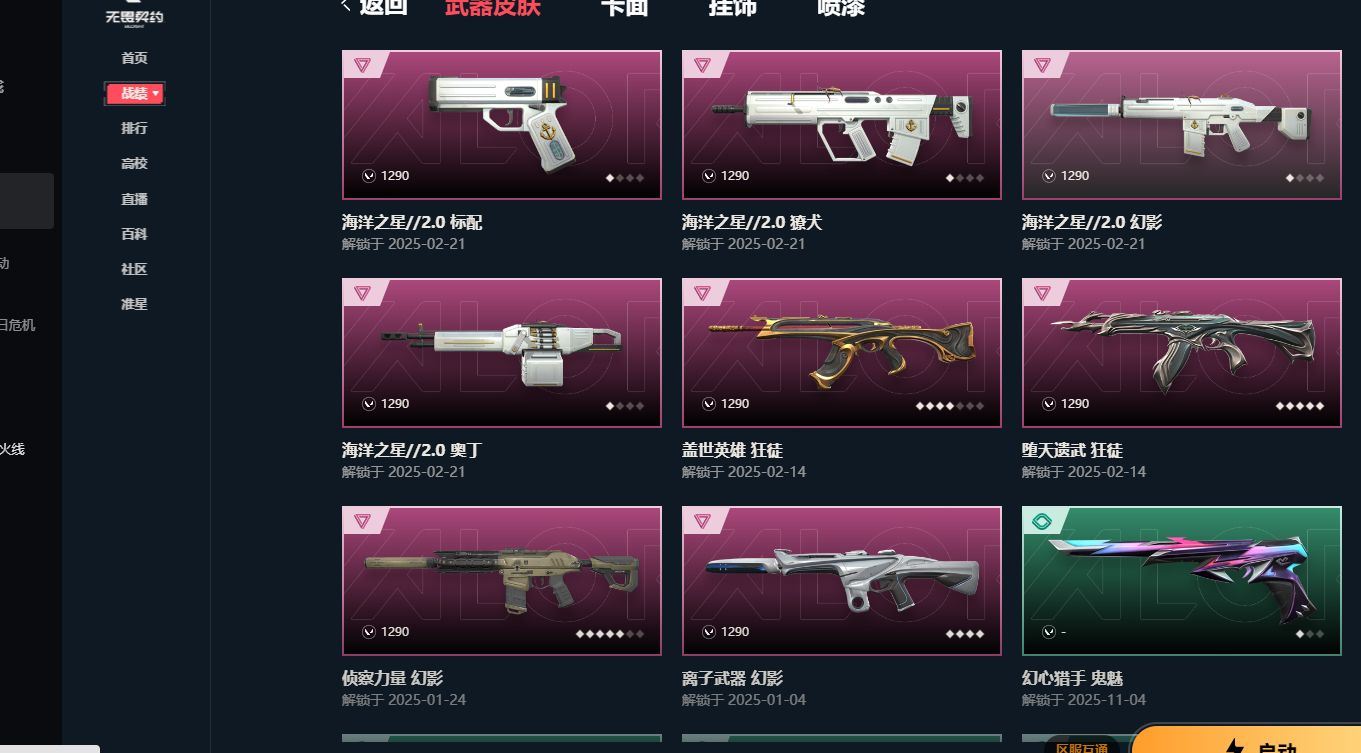Click the tier badge on 堕天遗武 狂徒 card
Image resolution: width=1361 pixels, height=753 pixels.
[x=1042, y=293]
